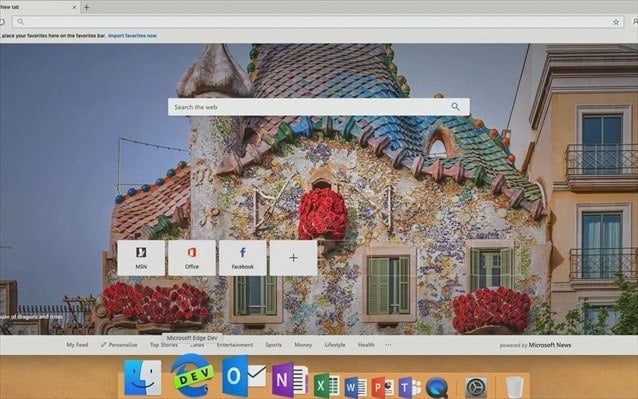Screen dimensions: 638x399
Task: Switch to Money news tab
Action: (x=303, y=345)
